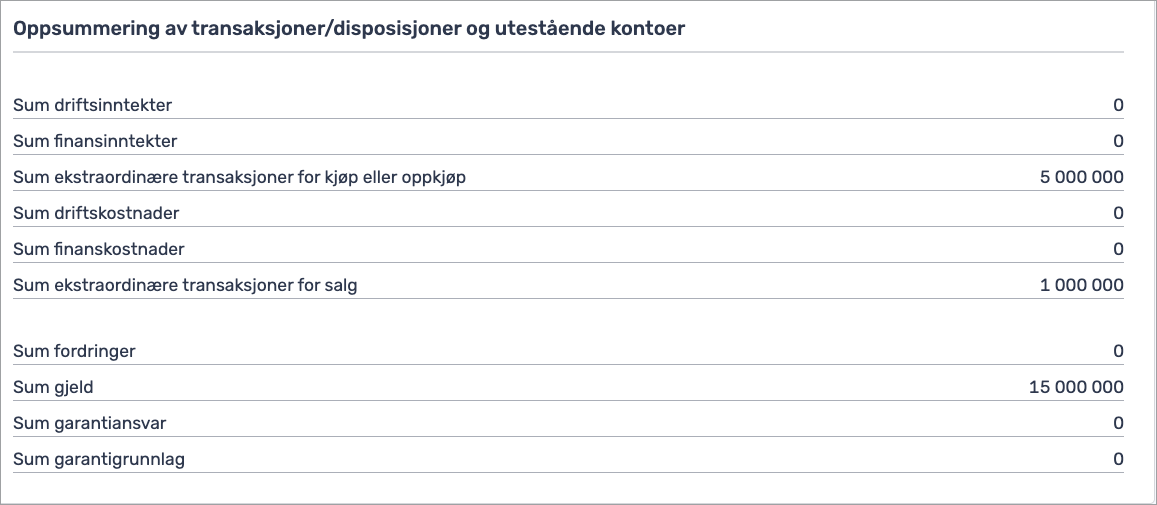
Task: Click the 15 000 000 debt value
Action: (x=1076, y=387)
